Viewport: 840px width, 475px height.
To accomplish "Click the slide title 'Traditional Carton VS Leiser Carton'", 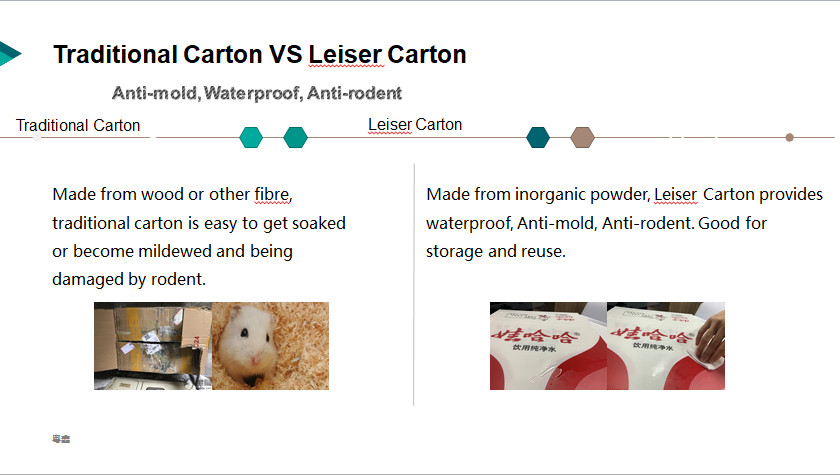I will (x=260, y=55).
